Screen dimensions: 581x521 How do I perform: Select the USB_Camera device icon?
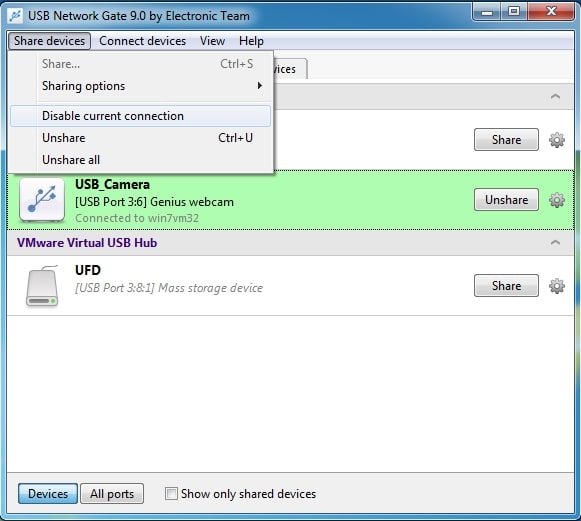tap(42, 200)
